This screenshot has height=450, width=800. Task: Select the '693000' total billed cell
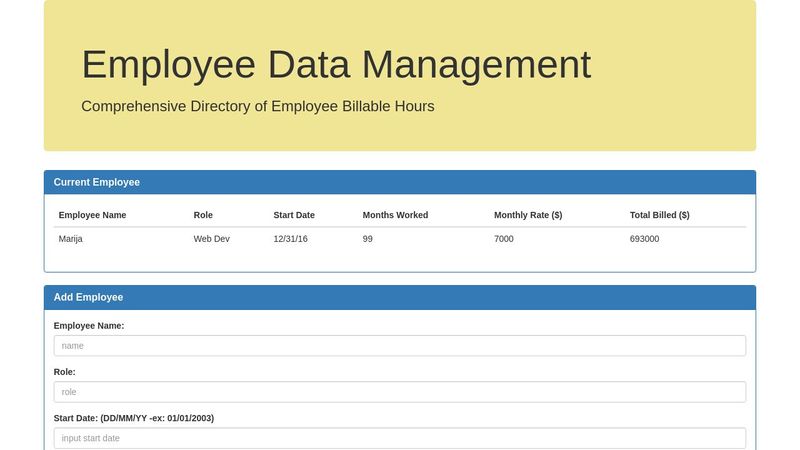(x=644, y=239)
